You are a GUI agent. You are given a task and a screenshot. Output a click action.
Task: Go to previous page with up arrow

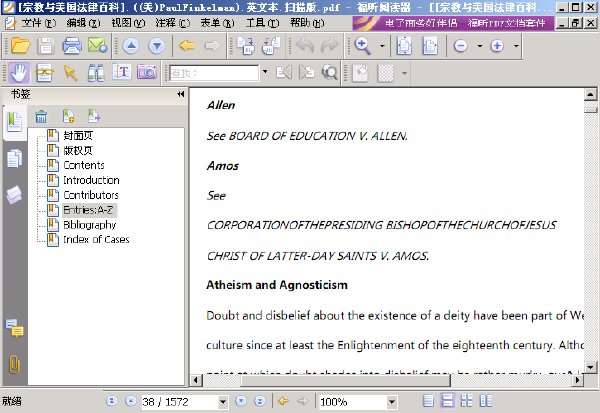click(131, 46)
